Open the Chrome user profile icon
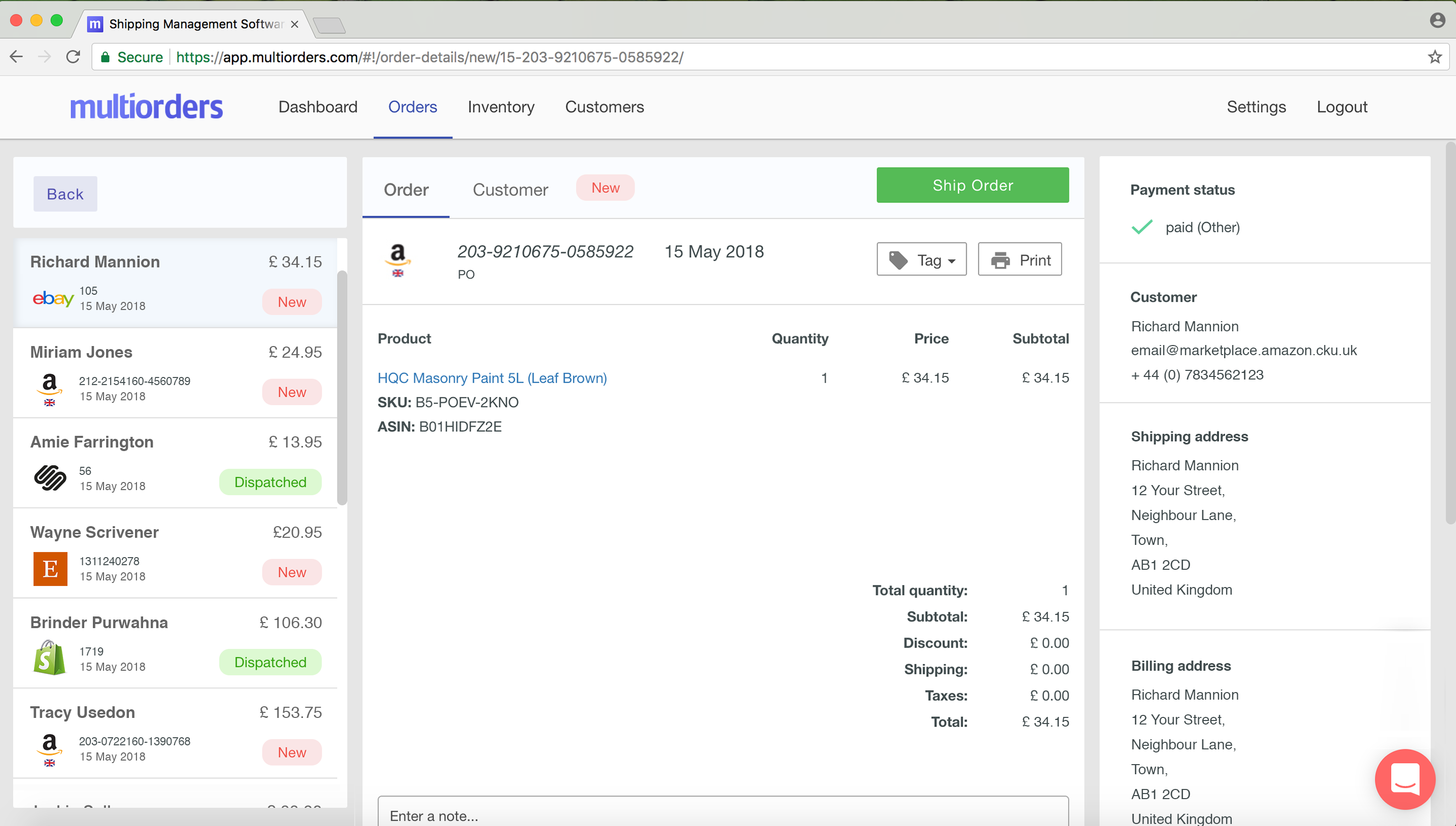The height and width of the screenshot is (826, 1456). click(1437, 21)
